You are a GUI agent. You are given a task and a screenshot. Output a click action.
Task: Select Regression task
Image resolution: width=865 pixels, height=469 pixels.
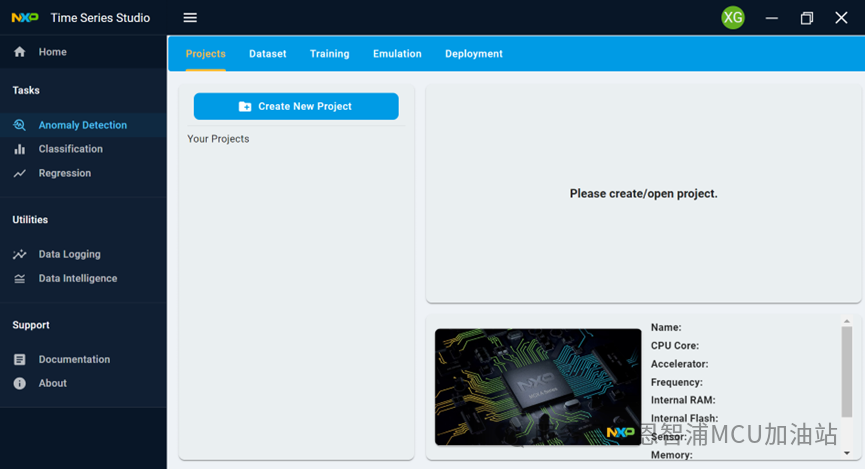[83, 173]
